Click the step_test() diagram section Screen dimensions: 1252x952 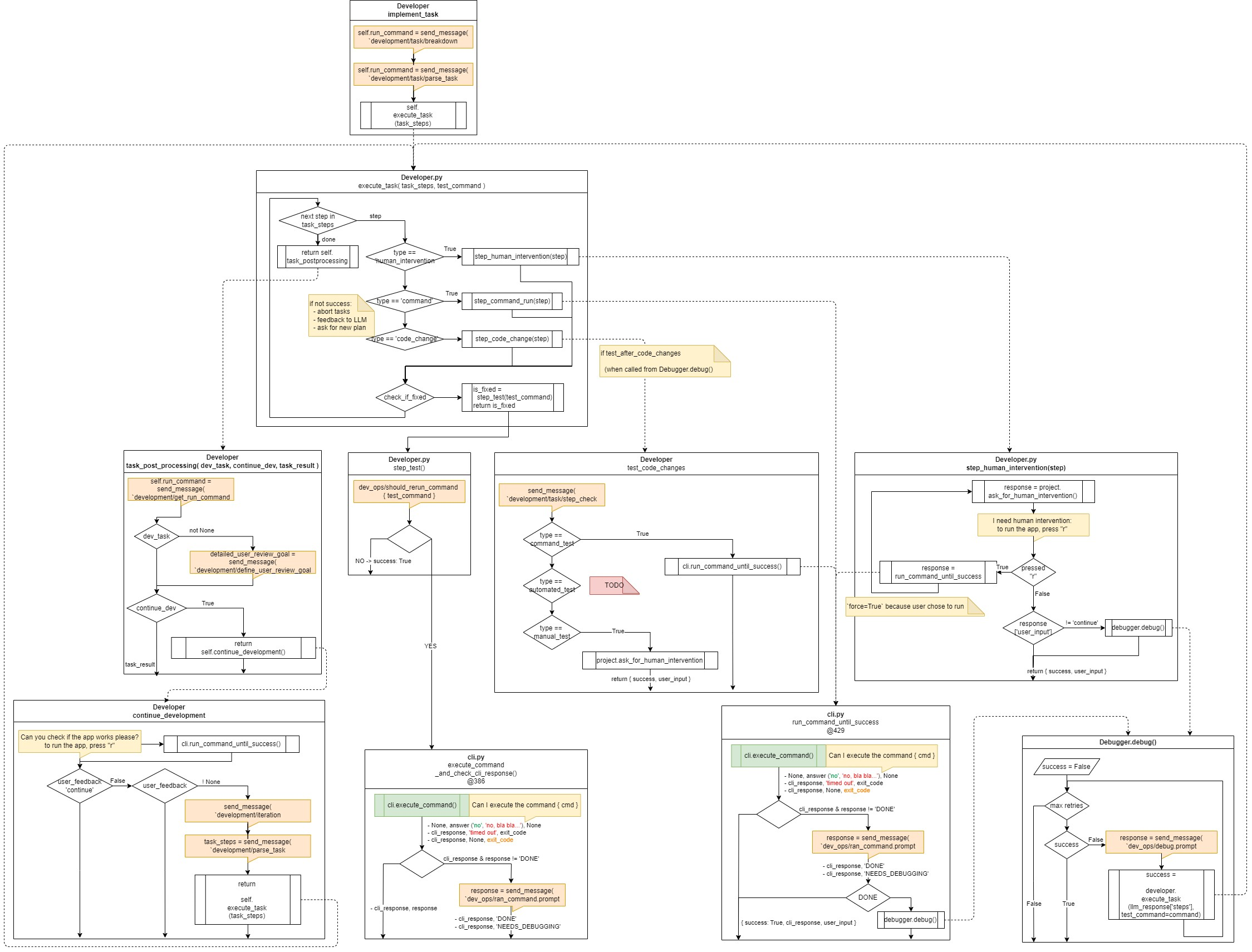point(409,463)
